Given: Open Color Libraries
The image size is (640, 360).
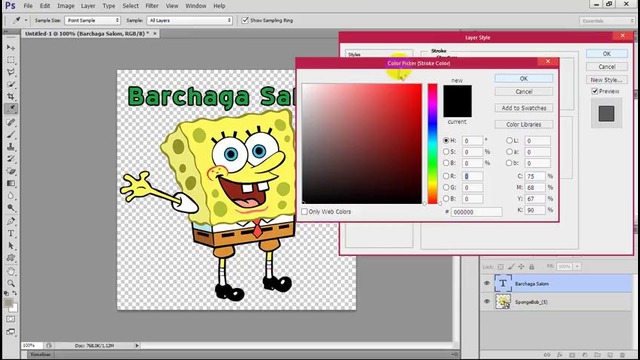Looking at the screenshot, I should pyautogui.click(x=524, y=124).
